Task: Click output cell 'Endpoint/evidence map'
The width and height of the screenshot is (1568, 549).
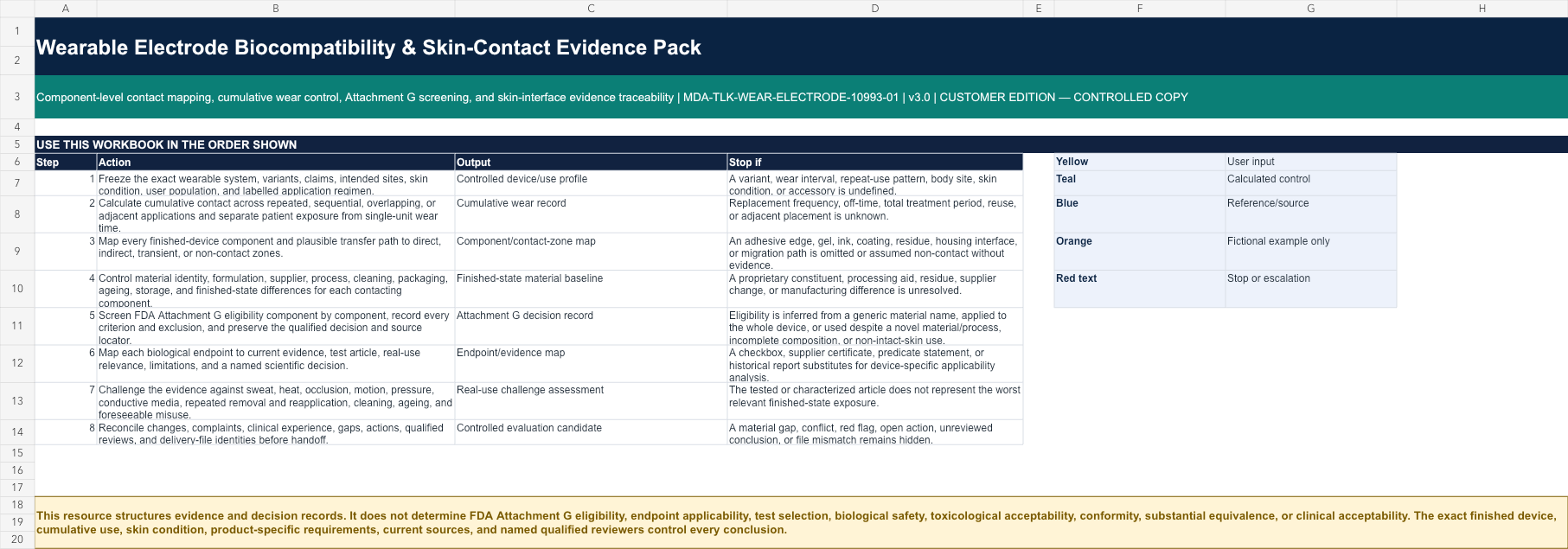Action: click(x=591, y=363)
